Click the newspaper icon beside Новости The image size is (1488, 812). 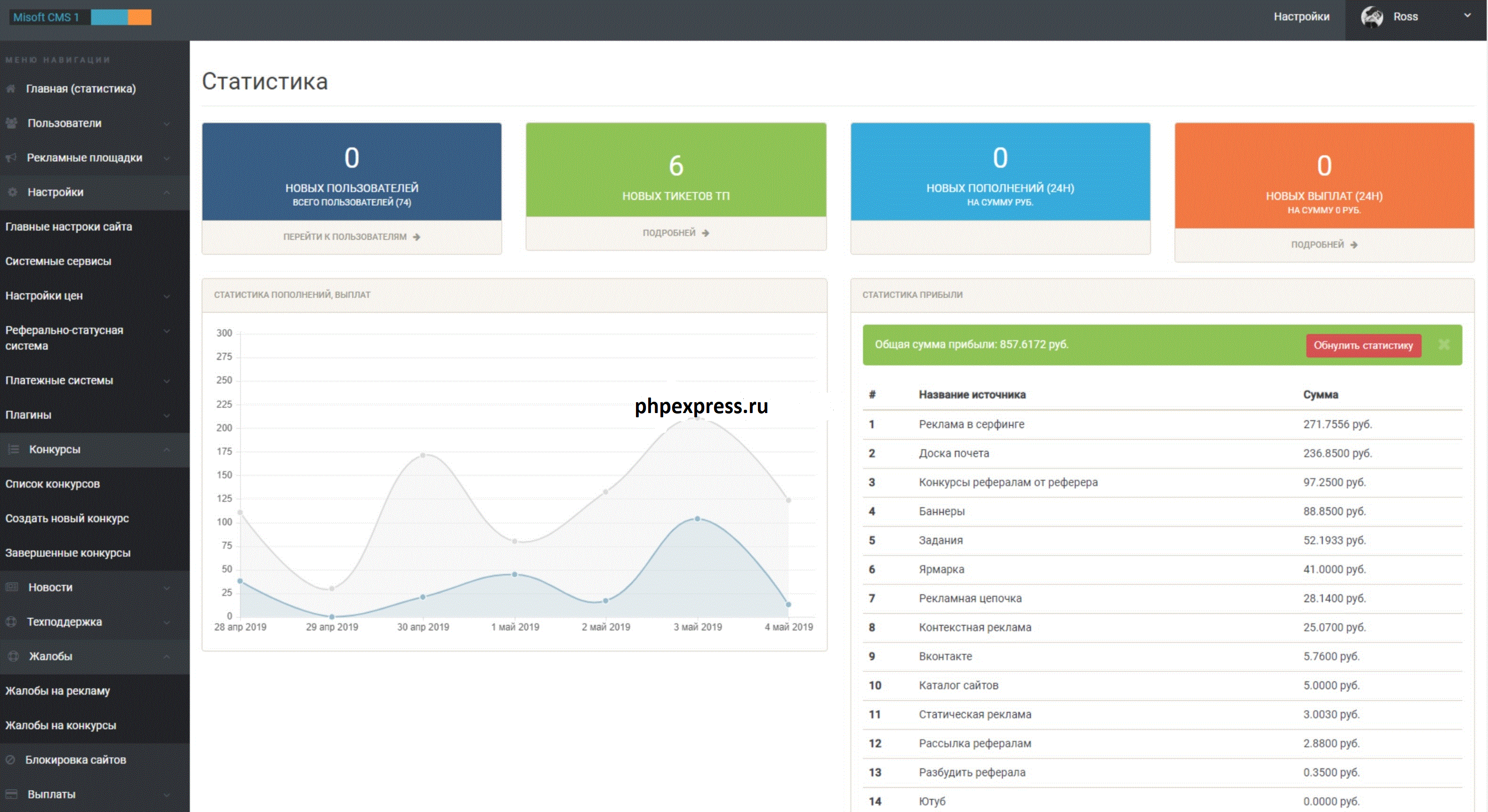point(12,587)
